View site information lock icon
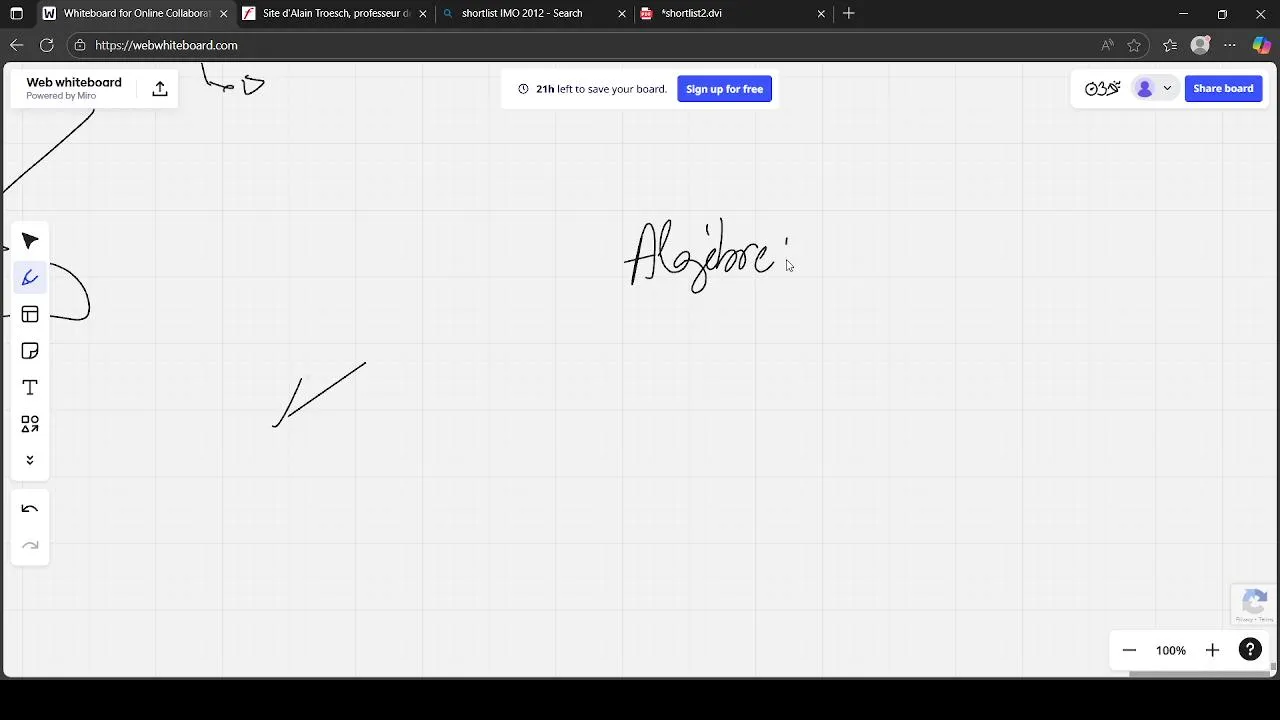Screen dimensions: 1280x720 (x=80, y=45)
